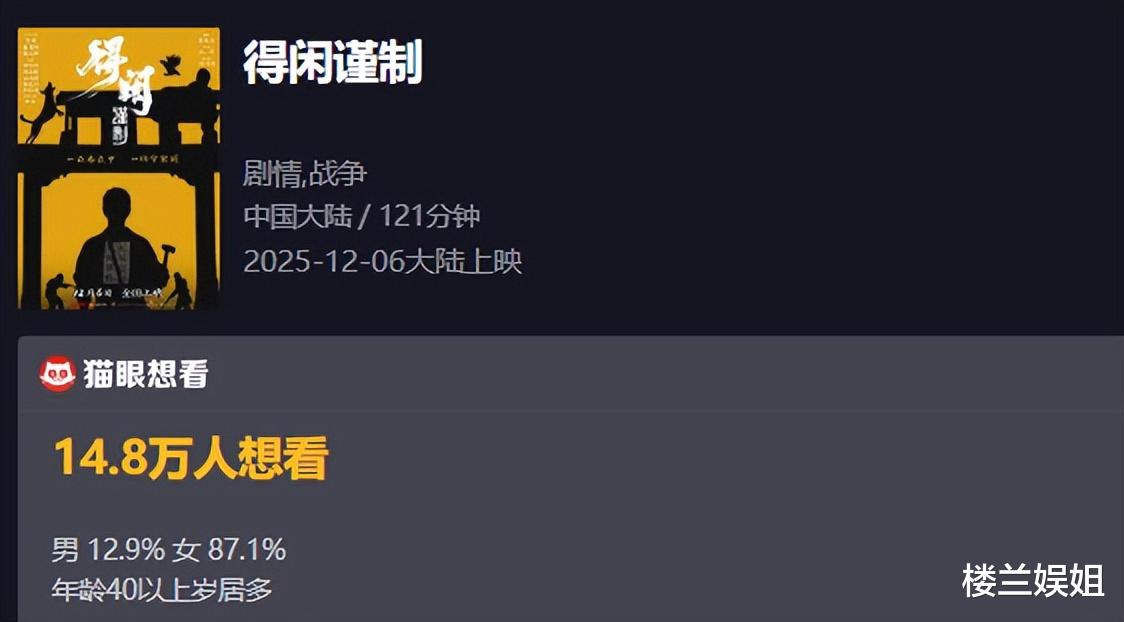This screenshot has width=1124, height=622.
Task: Click the 2025-12-06大陆上映 release date
Action: (382, 261)
